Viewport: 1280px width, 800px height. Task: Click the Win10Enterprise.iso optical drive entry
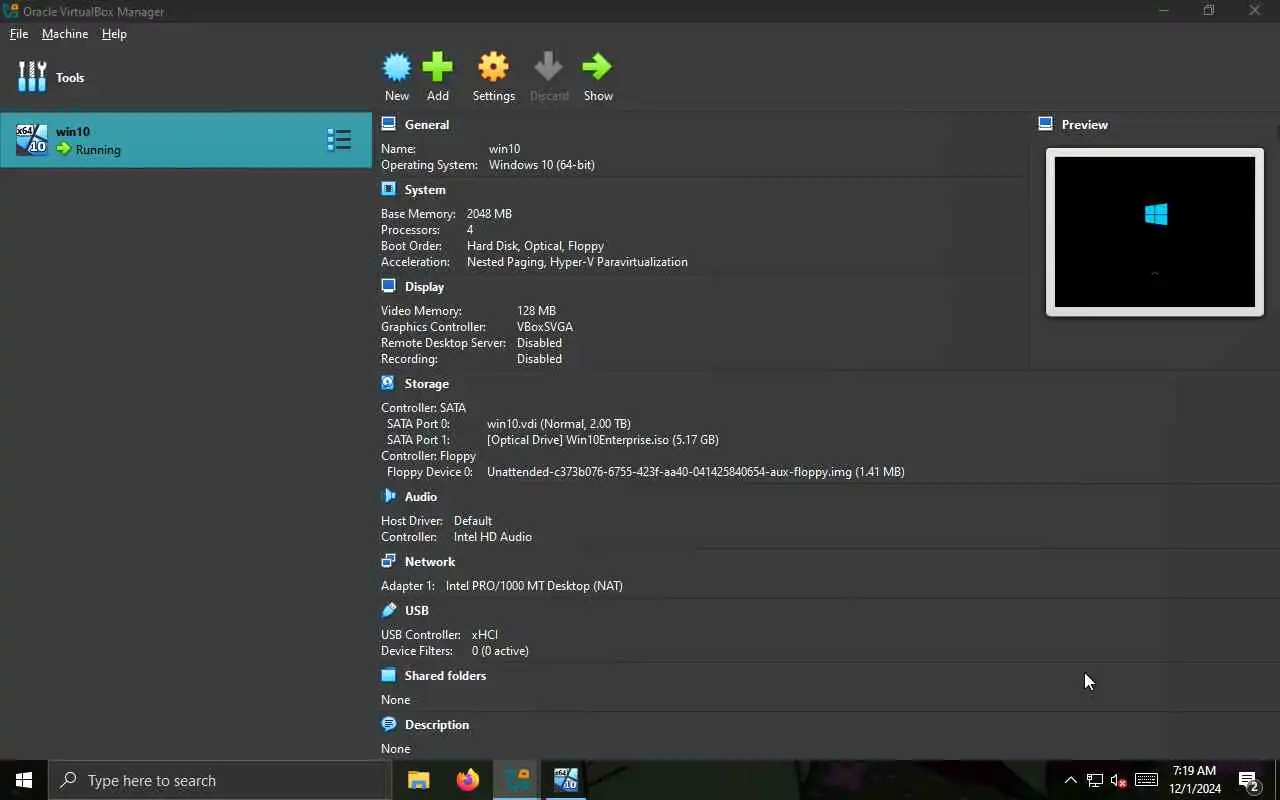click(603, 440)
